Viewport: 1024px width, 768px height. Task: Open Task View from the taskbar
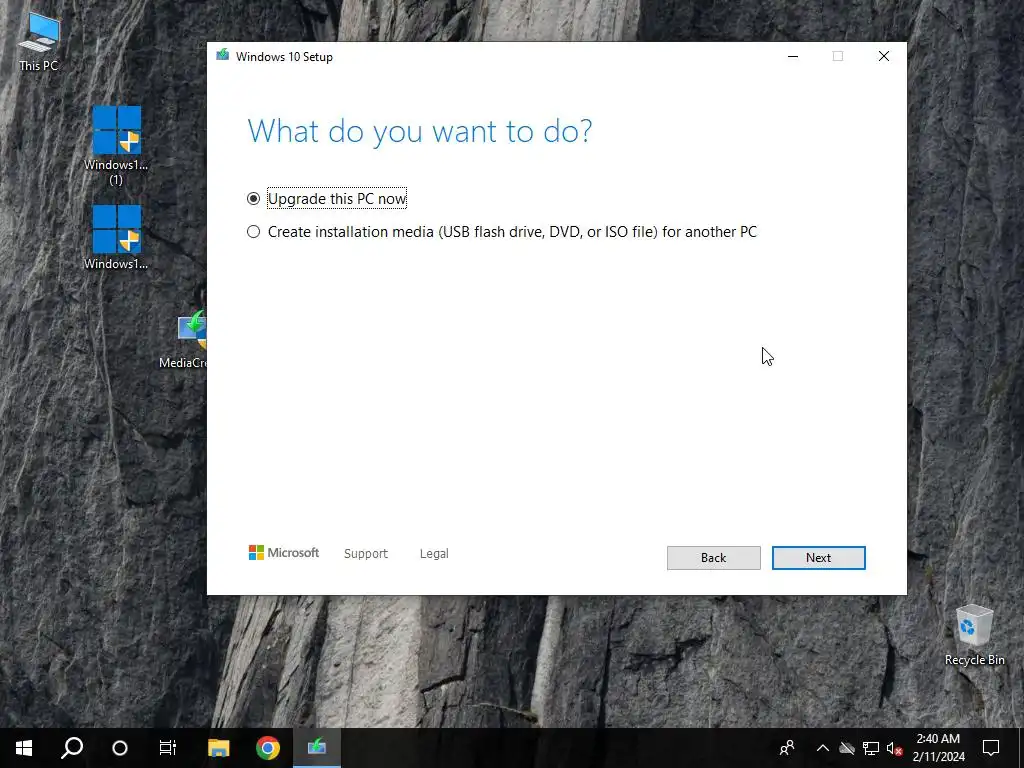(x=168, y=748)
